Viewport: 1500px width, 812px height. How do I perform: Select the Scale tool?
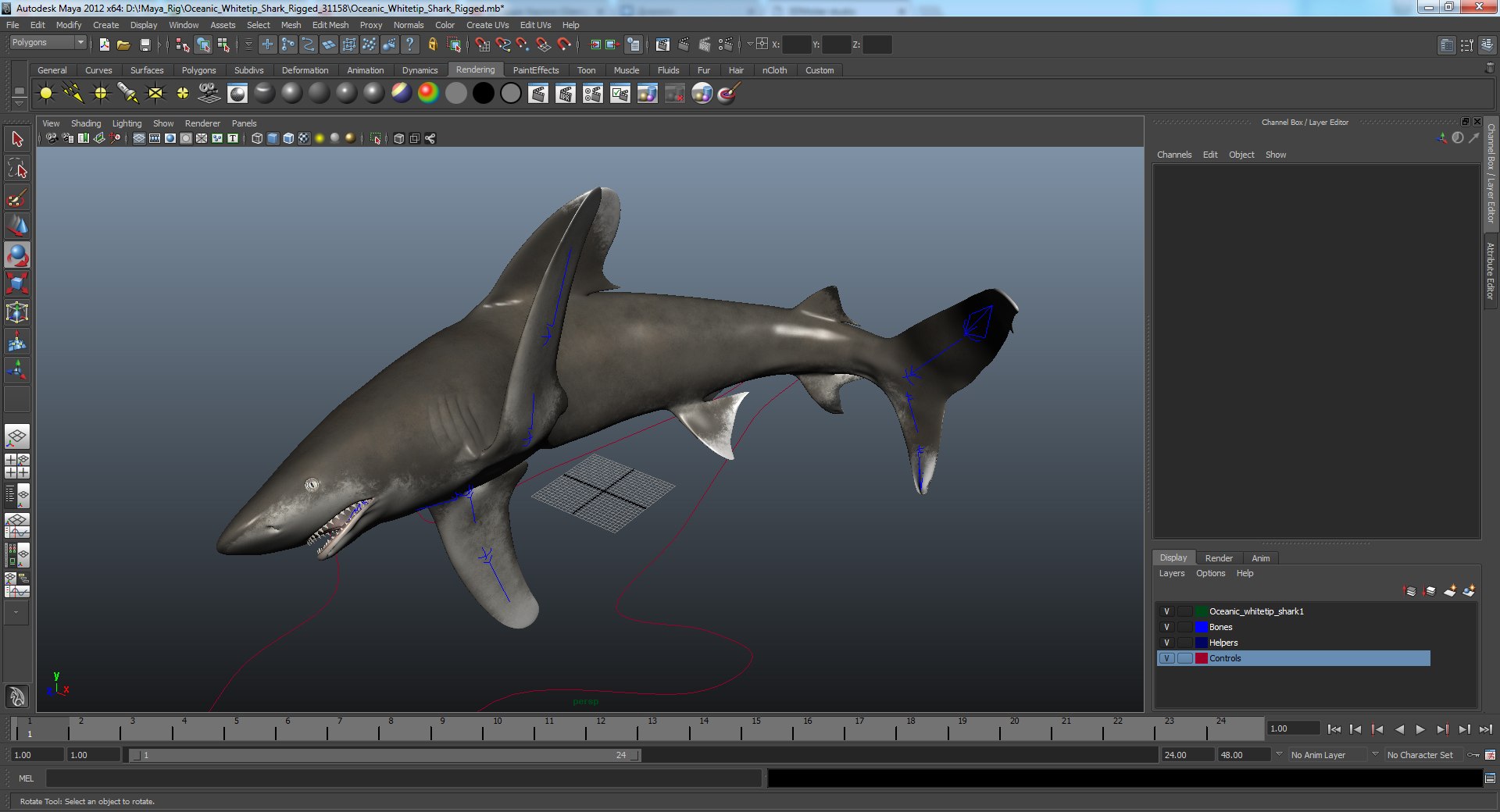[x=17, y=284]
